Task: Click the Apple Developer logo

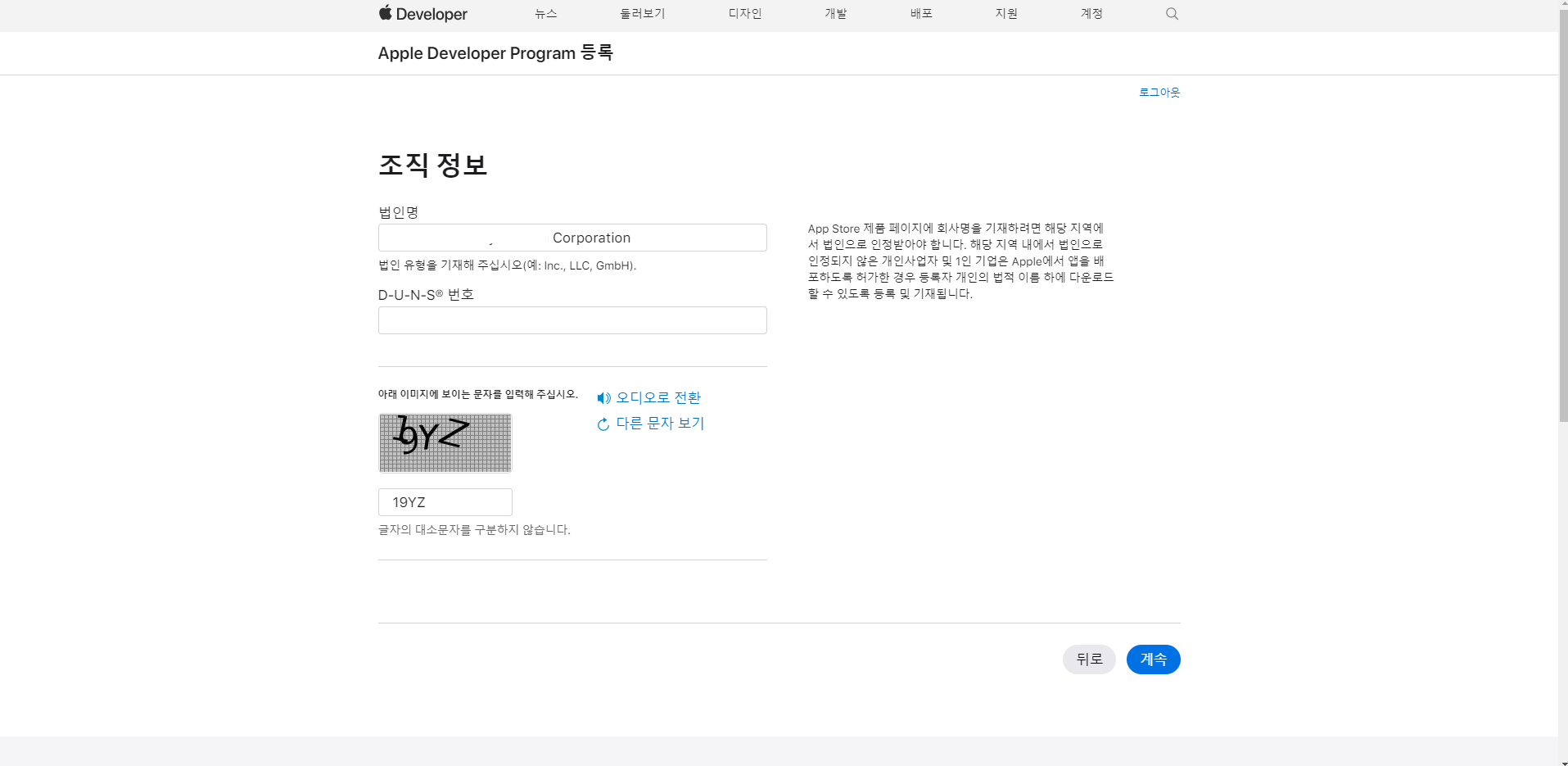Action: (x=423, y=14)
